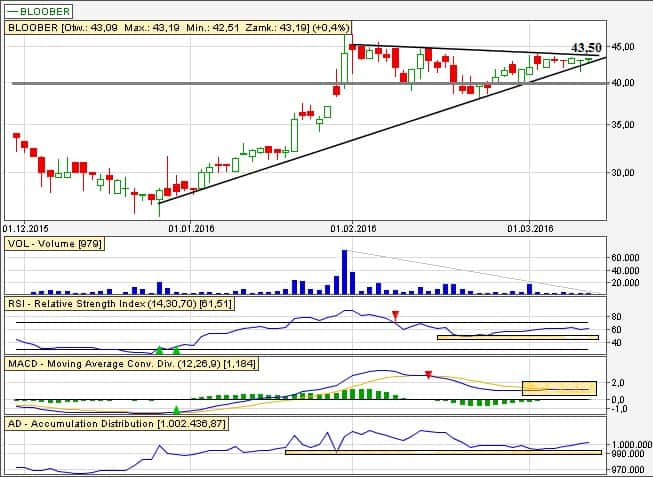Screen dimensions: 653x478
Task: Click the green up arrow in MACD panel
Action: [176, 410]
